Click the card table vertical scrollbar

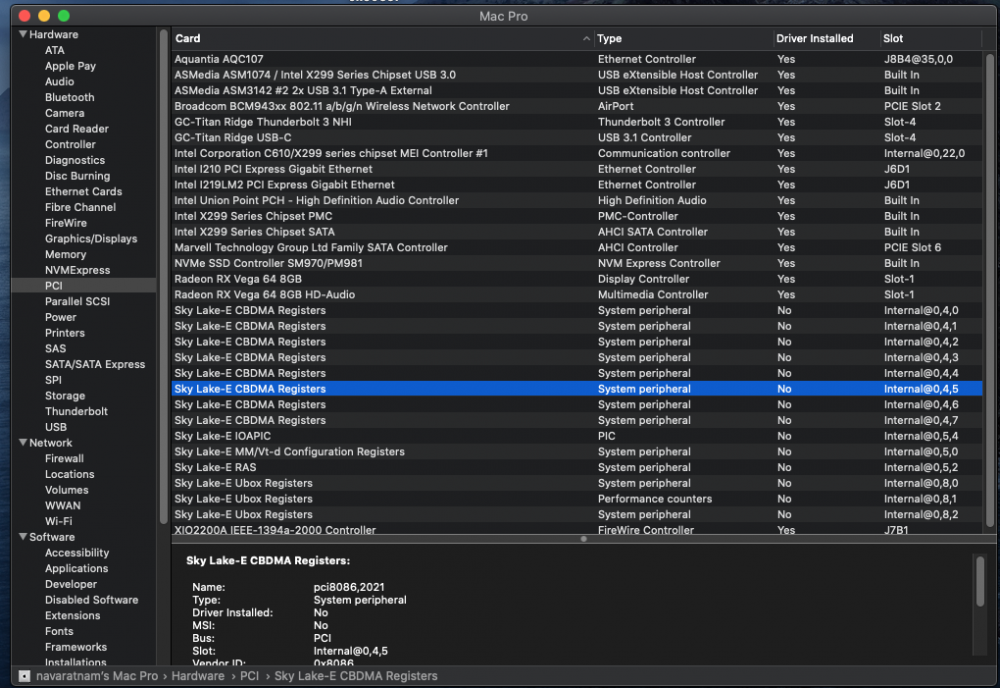[989, 290]
